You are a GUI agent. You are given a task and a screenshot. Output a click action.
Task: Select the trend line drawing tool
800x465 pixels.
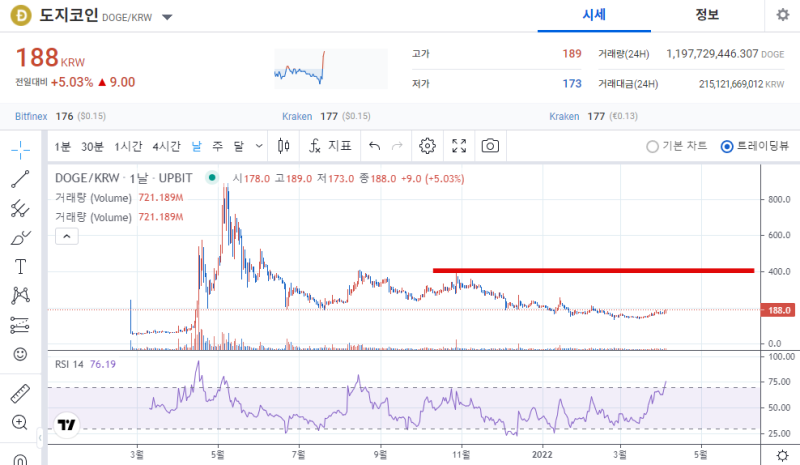coord(20,179)
